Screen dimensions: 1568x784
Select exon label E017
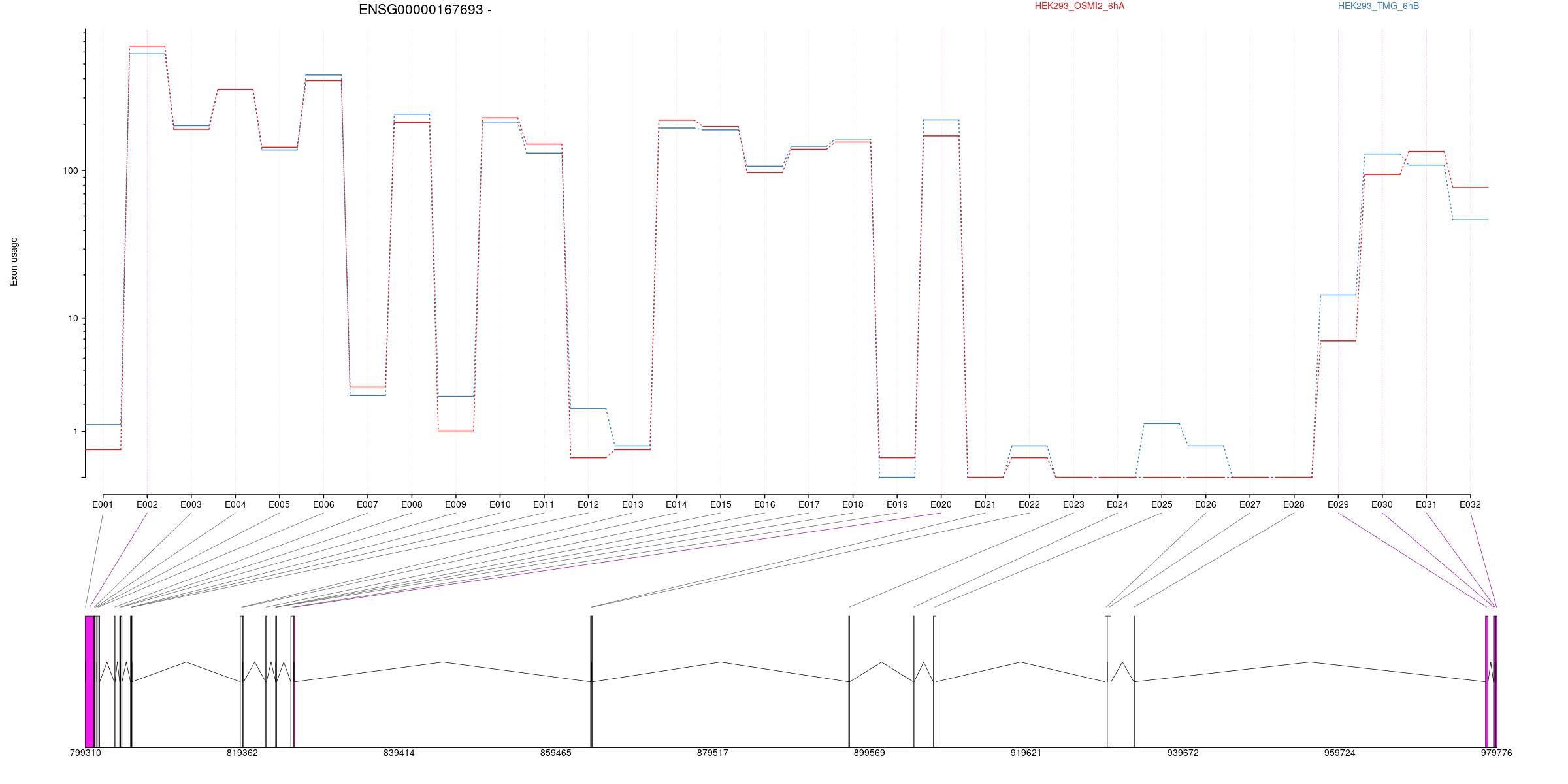click(809, 504)
